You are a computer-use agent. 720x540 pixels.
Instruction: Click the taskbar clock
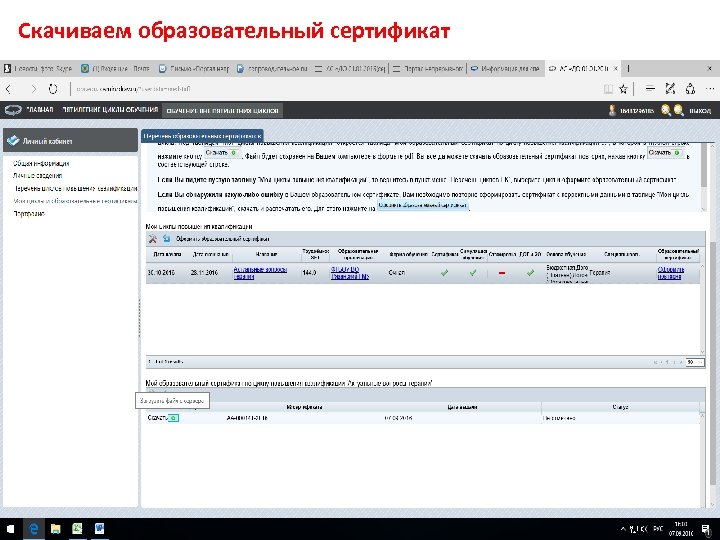click(x=681, y=529)
